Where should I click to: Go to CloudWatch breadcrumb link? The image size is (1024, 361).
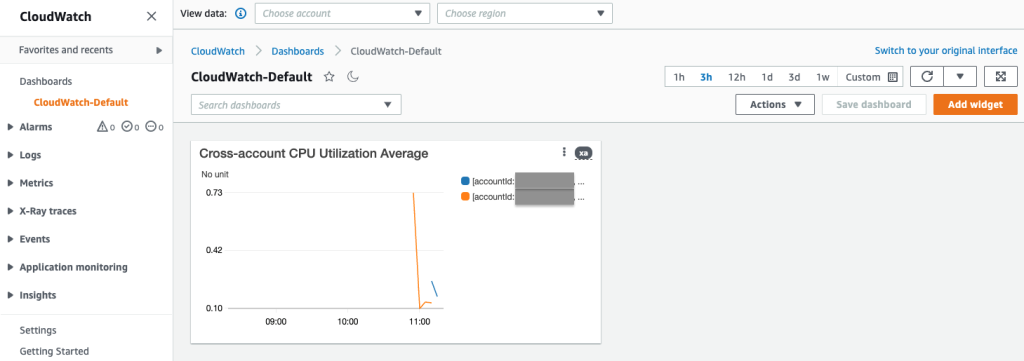217,51
